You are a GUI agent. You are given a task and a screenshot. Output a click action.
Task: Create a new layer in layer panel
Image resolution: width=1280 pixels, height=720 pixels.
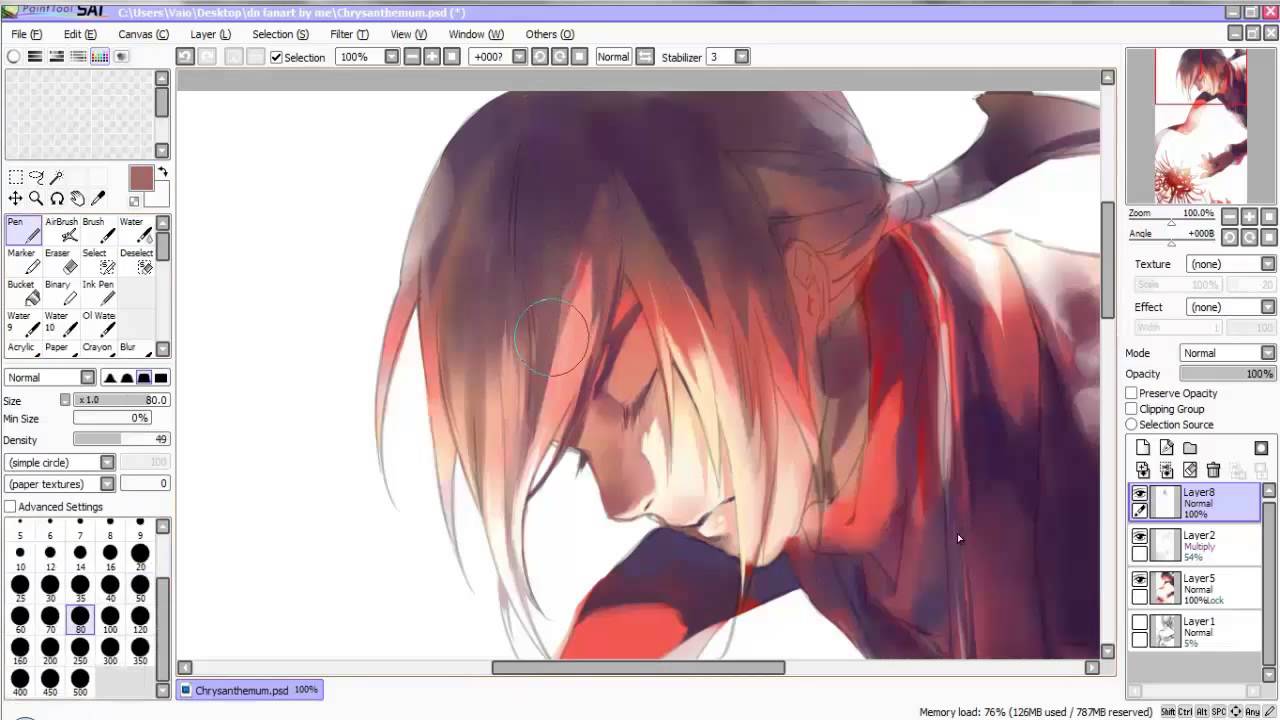(1143, 448)
